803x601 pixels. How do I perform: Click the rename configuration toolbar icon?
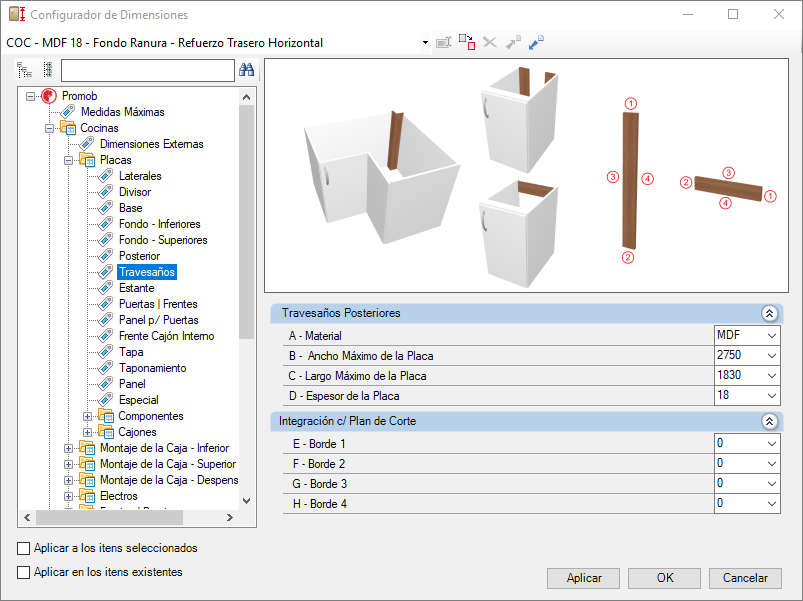[x=443, y=42]
